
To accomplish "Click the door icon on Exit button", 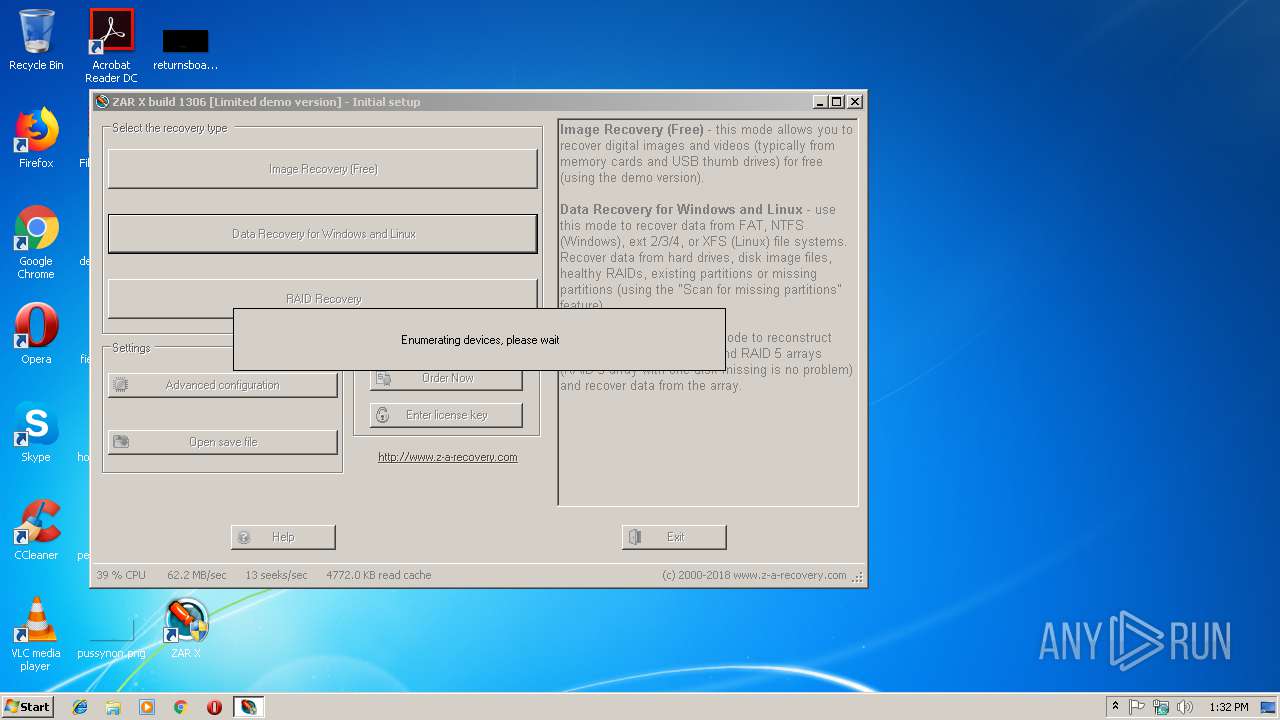I will click(x=635, y=537).
